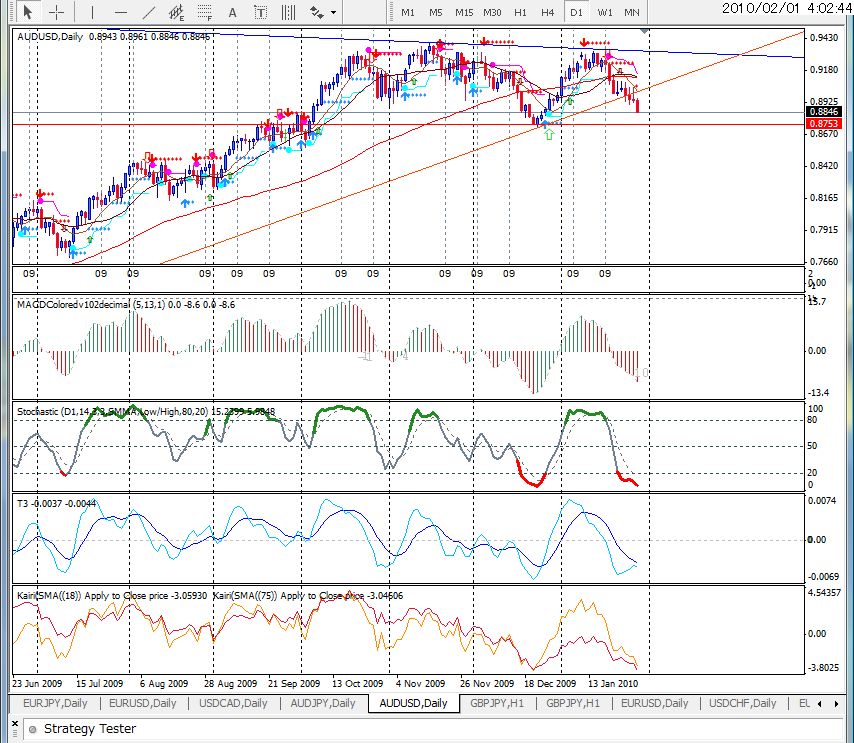Close the Strategy Tester panel

click(15, 724)
